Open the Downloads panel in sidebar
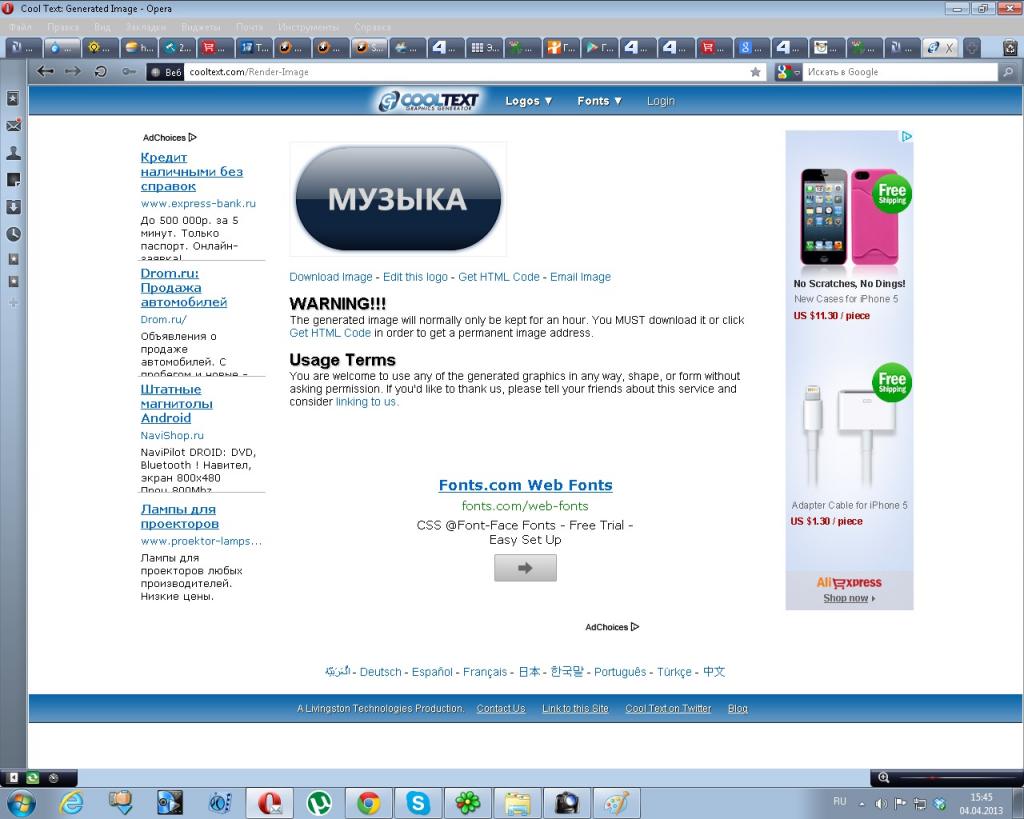Image resolution: width=1024 pixels, height=819 pixels. [x=13, y=207]
